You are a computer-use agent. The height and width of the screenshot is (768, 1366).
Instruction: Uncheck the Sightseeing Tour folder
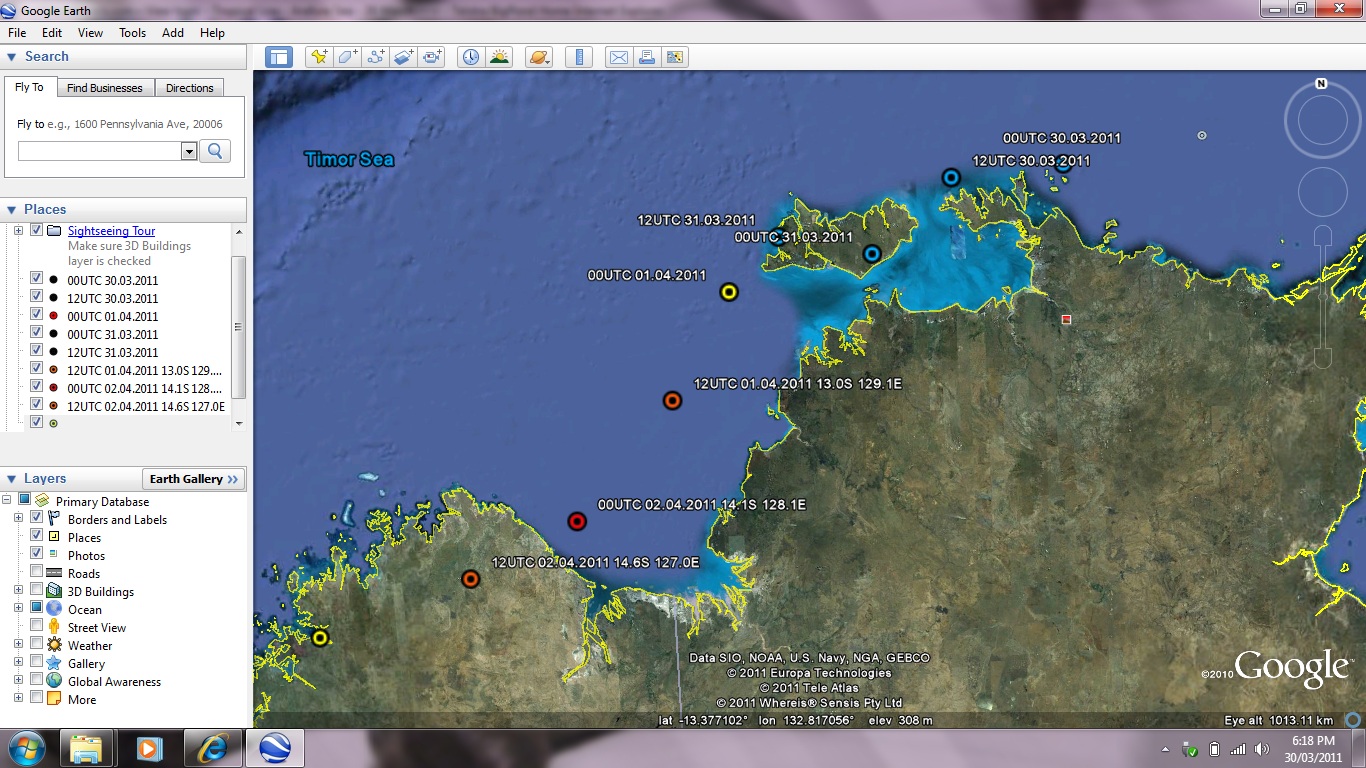click(x=37, y=230)
